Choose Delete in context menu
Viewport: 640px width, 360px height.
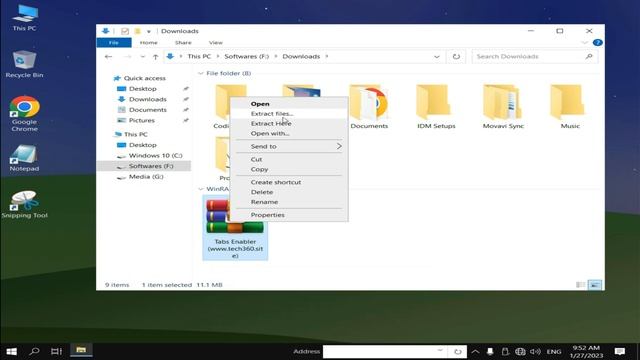click(289, 192)
